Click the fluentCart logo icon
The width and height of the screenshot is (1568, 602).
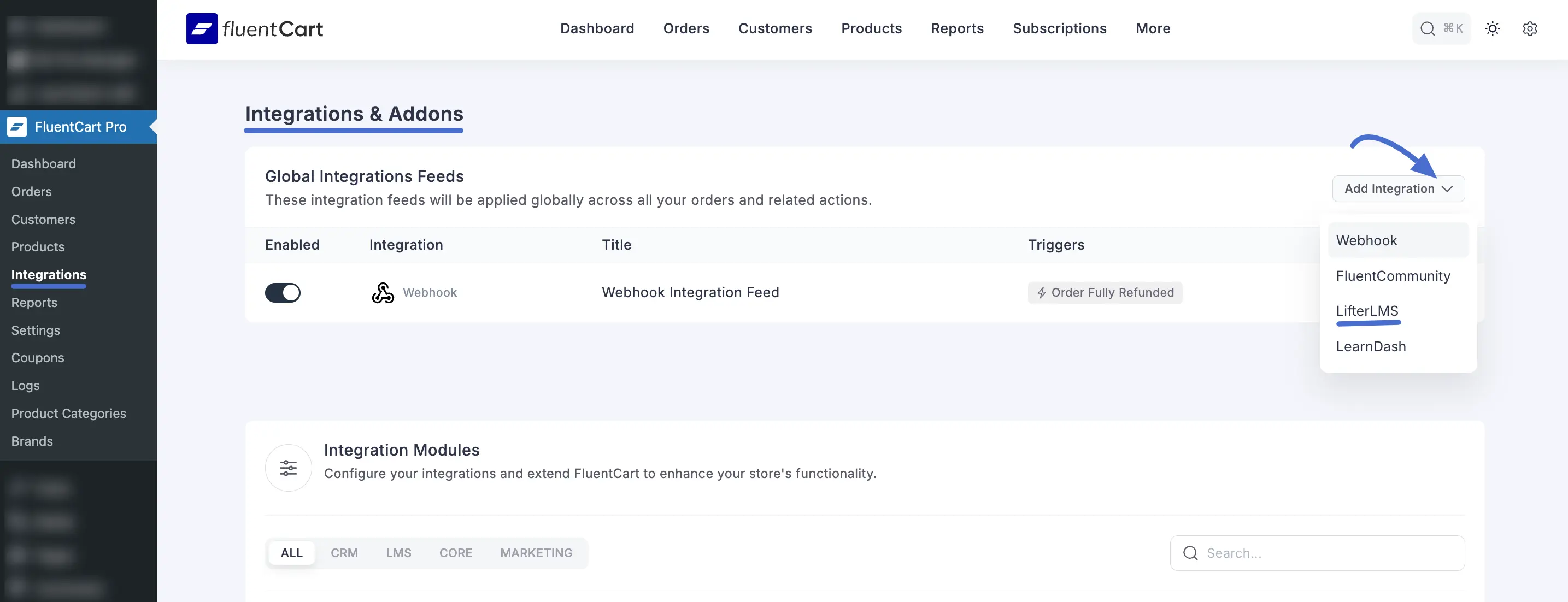coord(202,28)
